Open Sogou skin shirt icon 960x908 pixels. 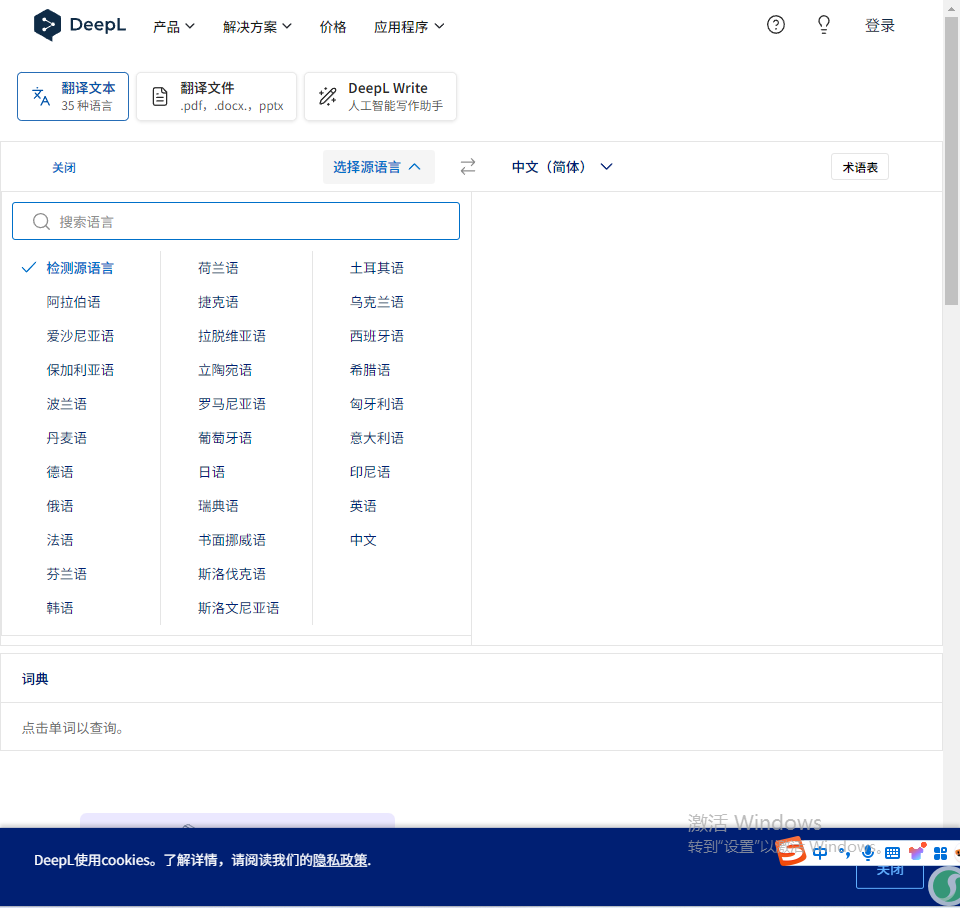click(917, 852)
